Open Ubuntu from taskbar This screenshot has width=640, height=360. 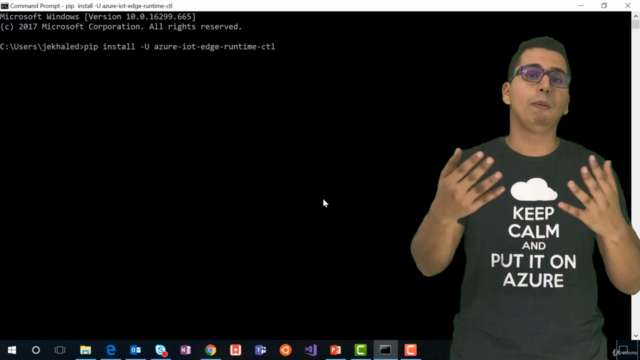(286, 350)
